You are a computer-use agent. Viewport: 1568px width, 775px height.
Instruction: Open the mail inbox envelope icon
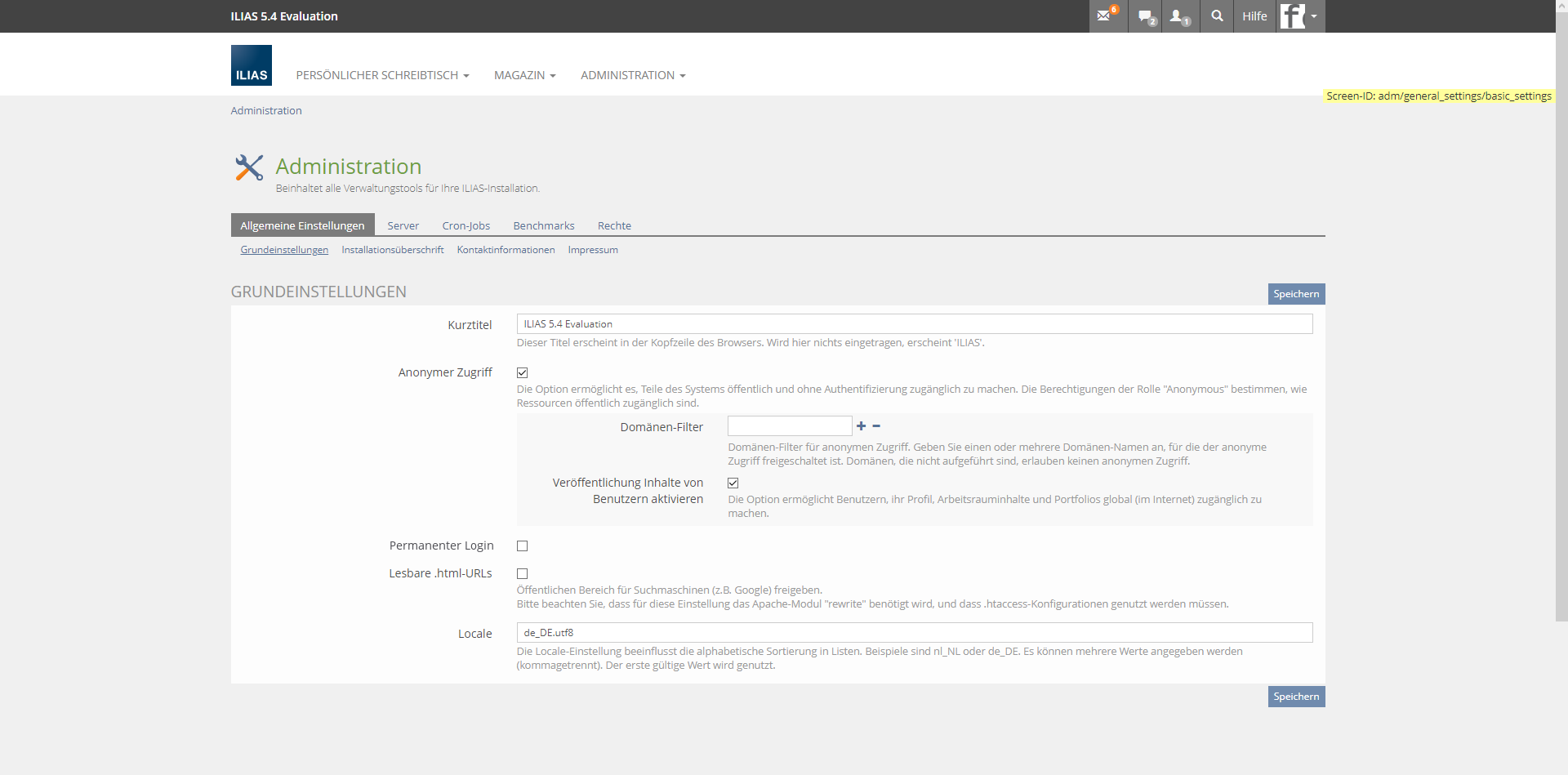tap(1105, 16)
